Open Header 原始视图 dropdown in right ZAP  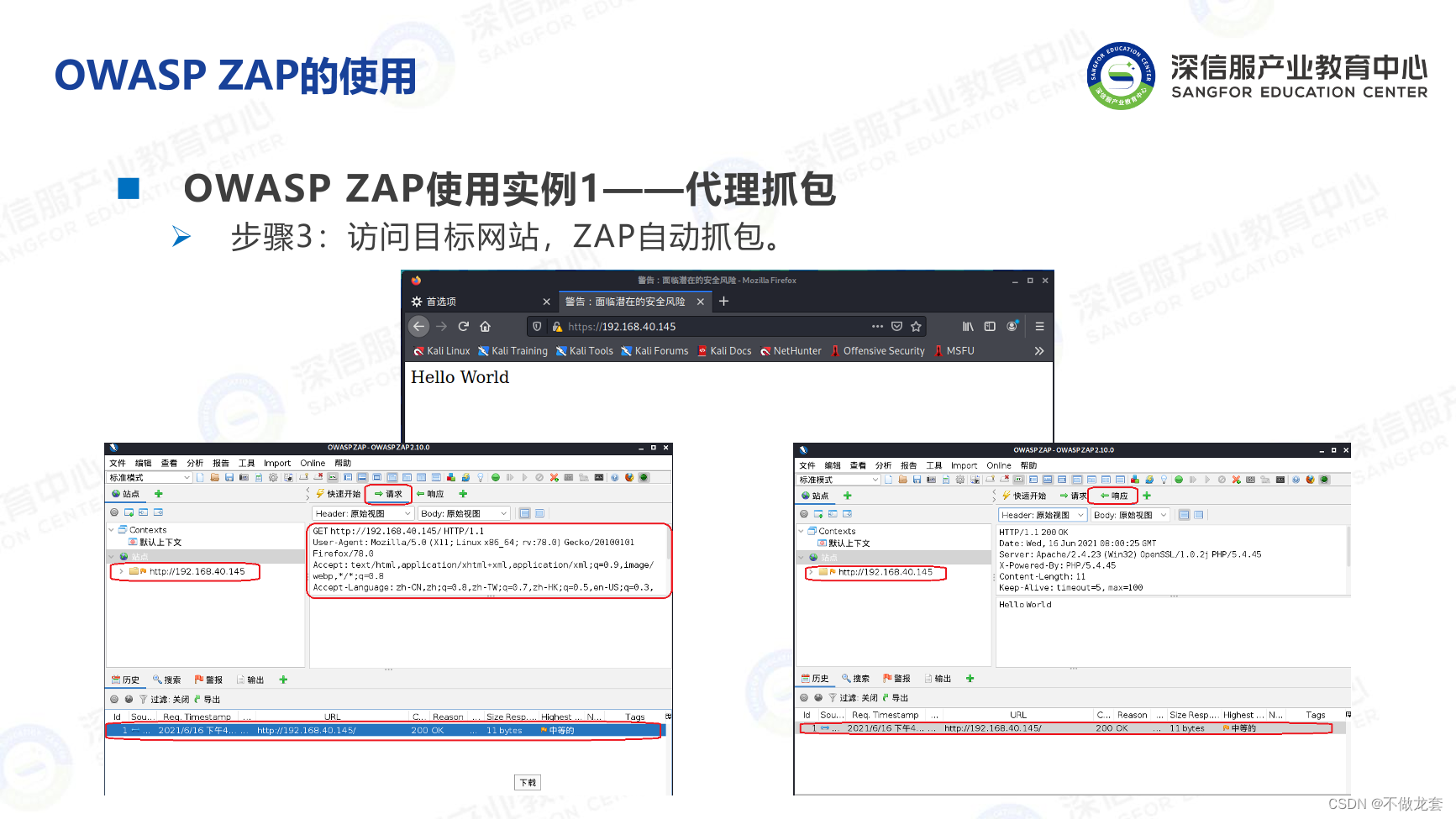[x=1043, y=515]
